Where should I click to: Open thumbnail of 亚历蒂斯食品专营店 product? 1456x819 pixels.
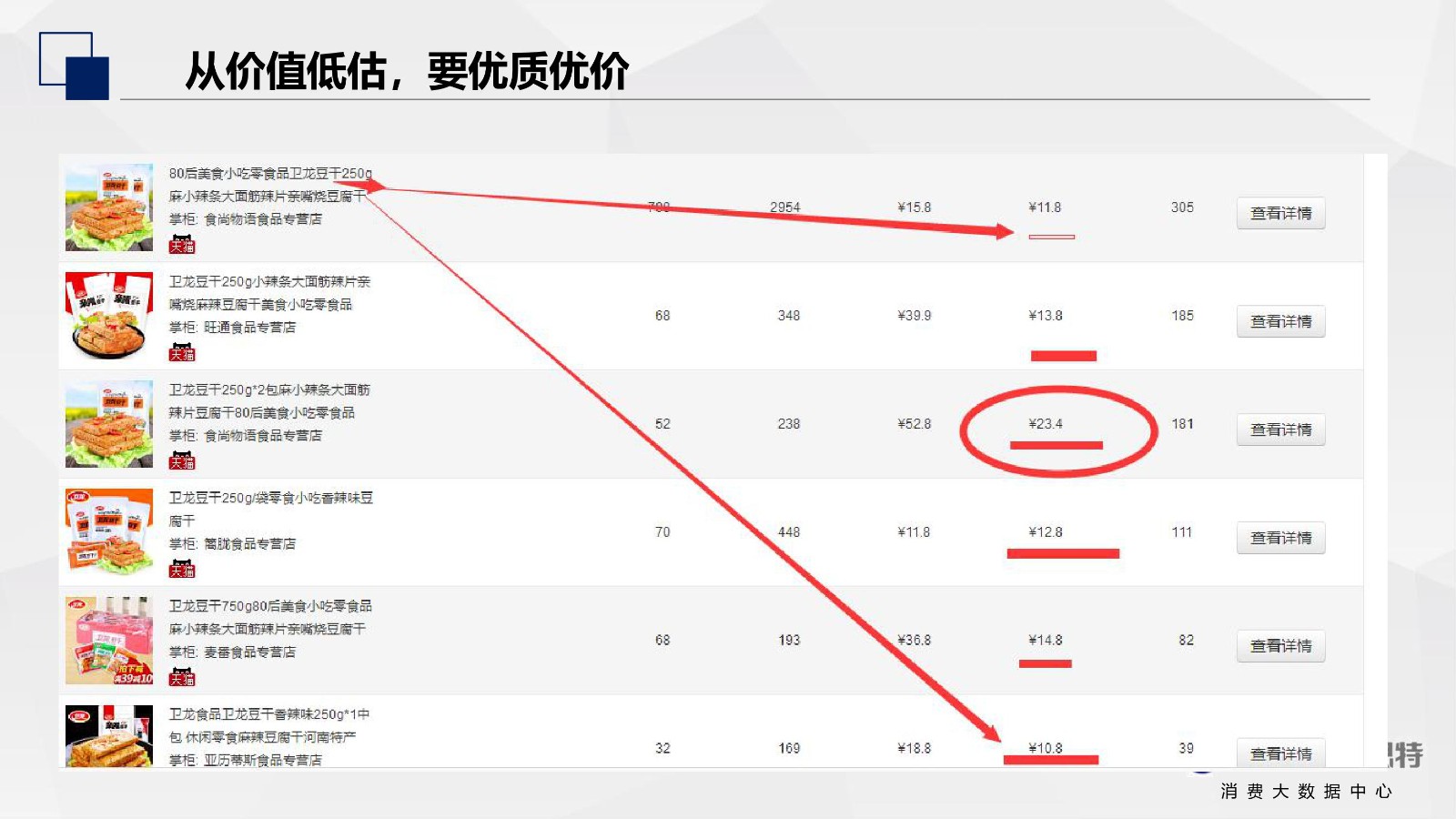click(x=109, y=736)
